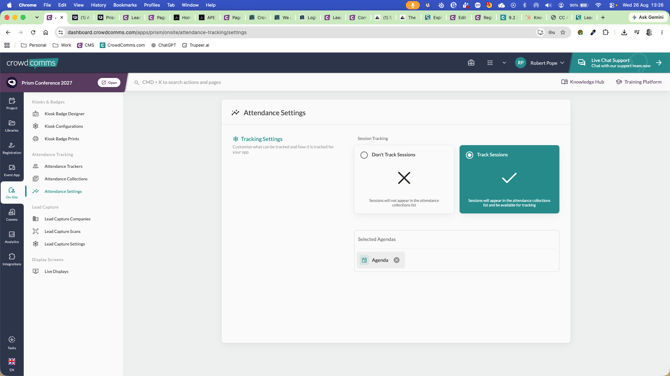Open the Trupeer.ai bookmark

coord(196,45)
